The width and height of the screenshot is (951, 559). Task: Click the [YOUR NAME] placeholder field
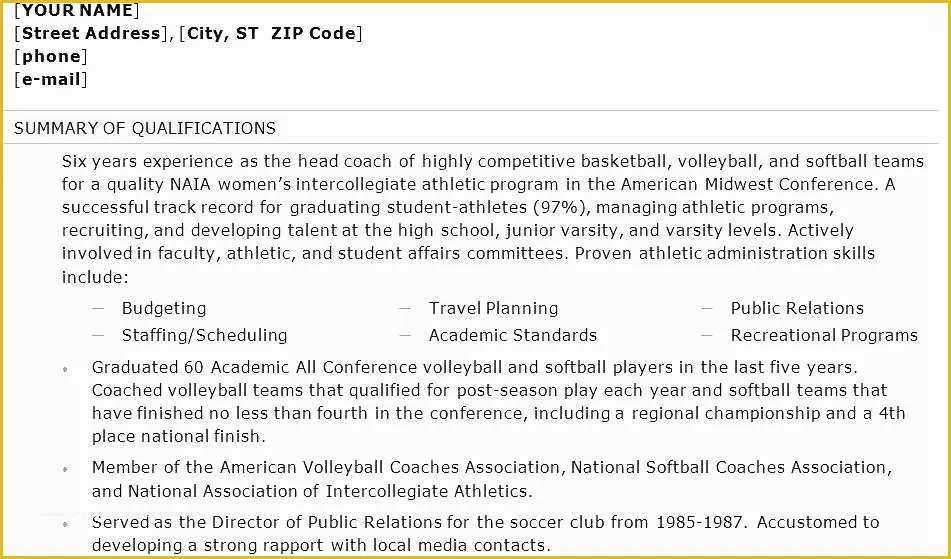[76, 10]
